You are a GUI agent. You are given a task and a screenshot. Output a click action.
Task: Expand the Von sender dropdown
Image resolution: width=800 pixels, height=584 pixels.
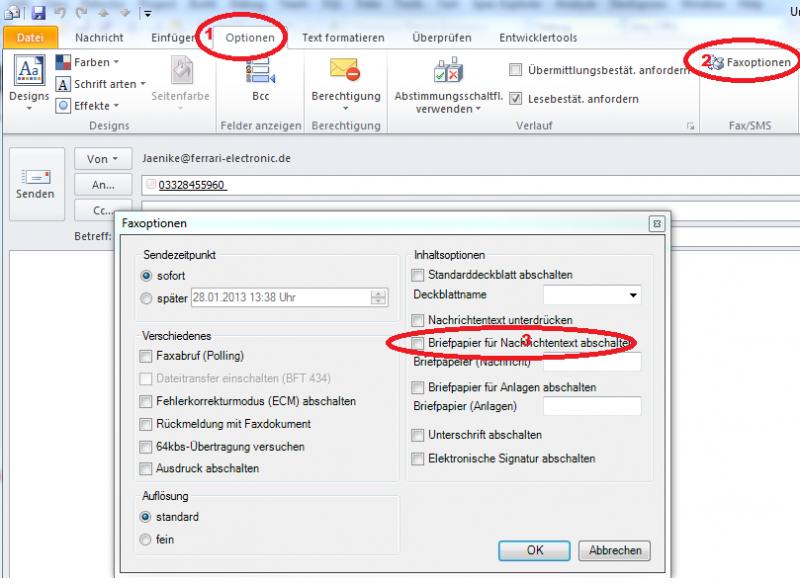102,159
